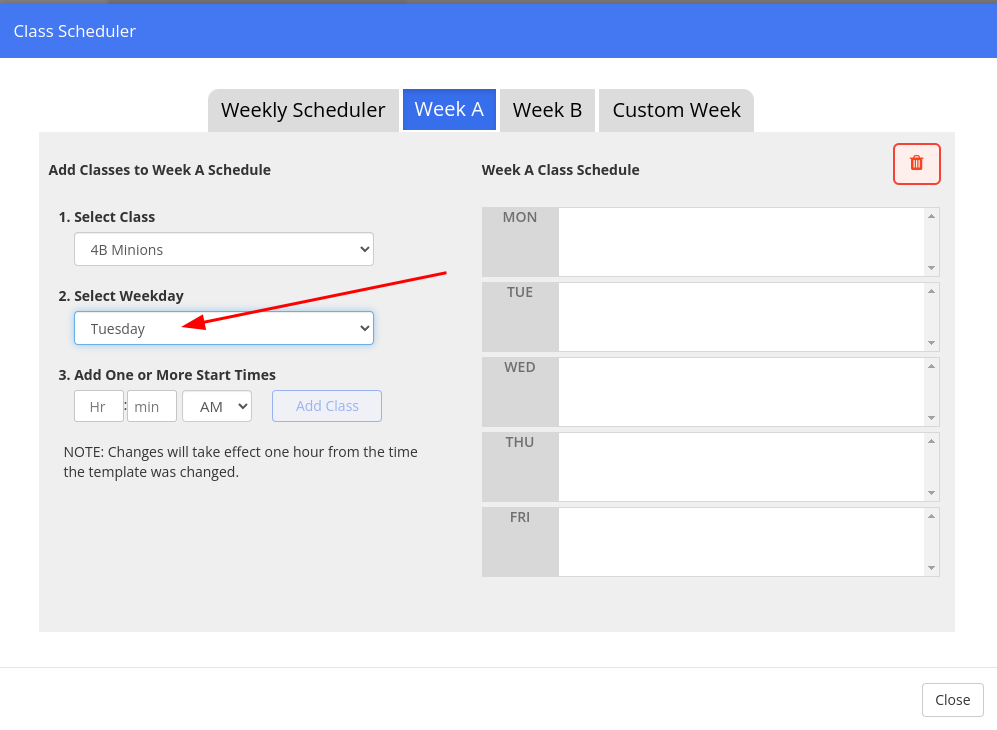Click the '1. Select Class' label
The width and height of the screenshot is (997, 730).
[x=107, y=217]
